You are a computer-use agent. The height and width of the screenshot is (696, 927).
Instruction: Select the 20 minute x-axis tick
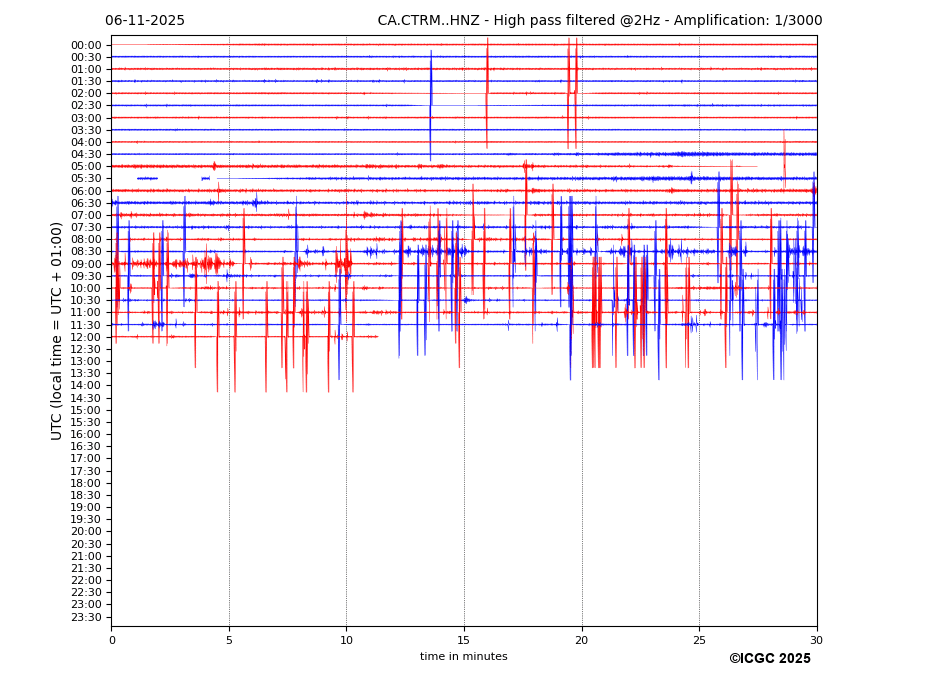pyautogui.click(x=581, y=640)
